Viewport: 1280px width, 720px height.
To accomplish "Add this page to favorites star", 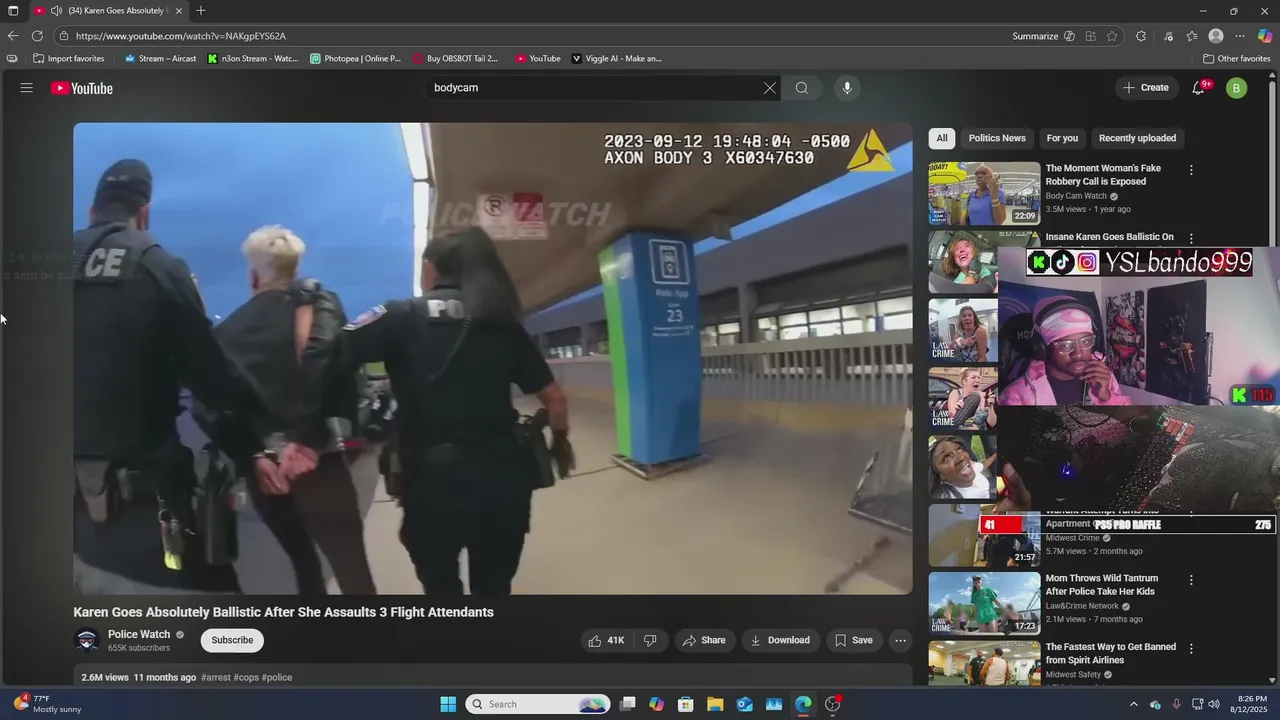I will pyautogui.click(x=1112, y=36).
